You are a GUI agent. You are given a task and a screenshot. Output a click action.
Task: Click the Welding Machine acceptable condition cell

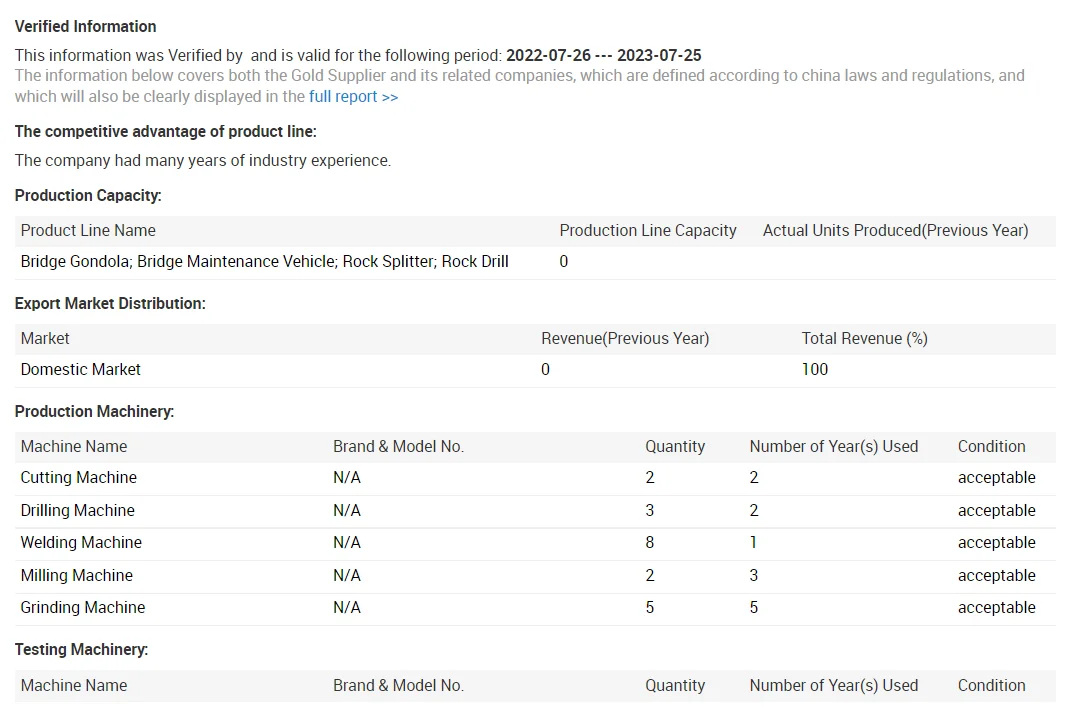[x=996, y=543]
